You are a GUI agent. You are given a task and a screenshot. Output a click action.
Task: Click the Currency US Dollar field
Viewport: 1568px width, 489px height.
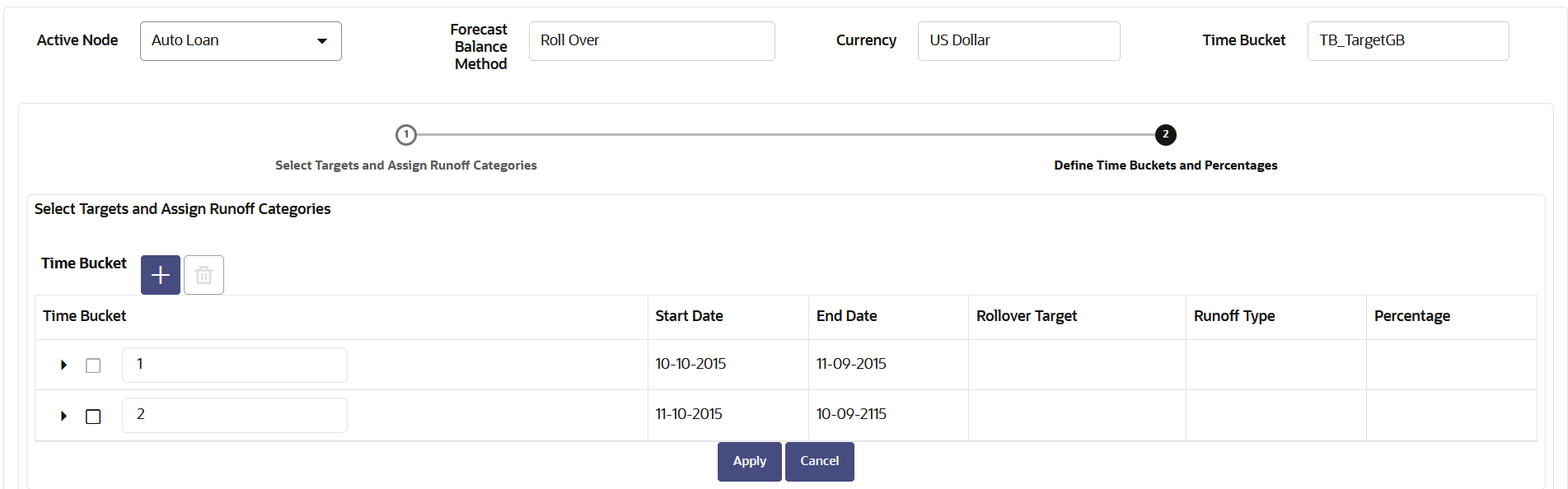click(x=1019, y=41)
